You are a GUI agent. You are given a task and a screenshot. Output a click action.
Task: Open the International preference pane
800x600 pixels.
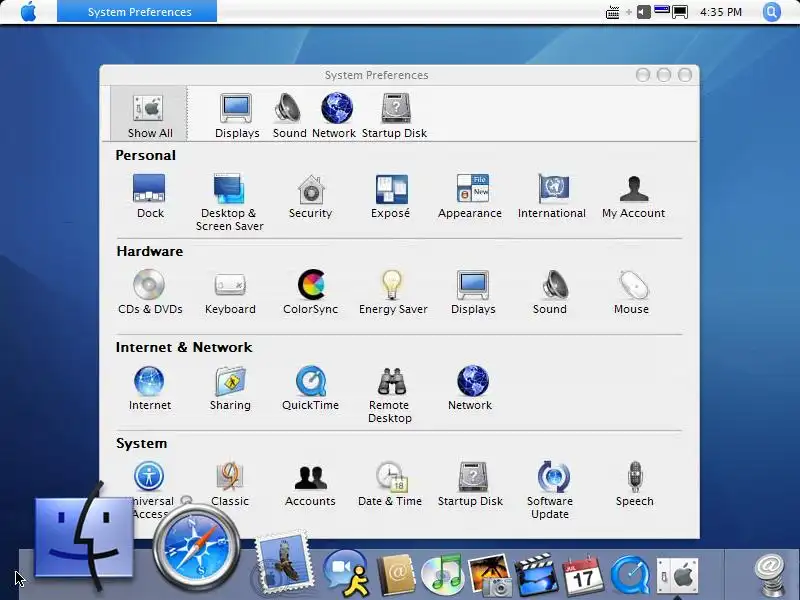pyautogui.click(x=552, y=196)
